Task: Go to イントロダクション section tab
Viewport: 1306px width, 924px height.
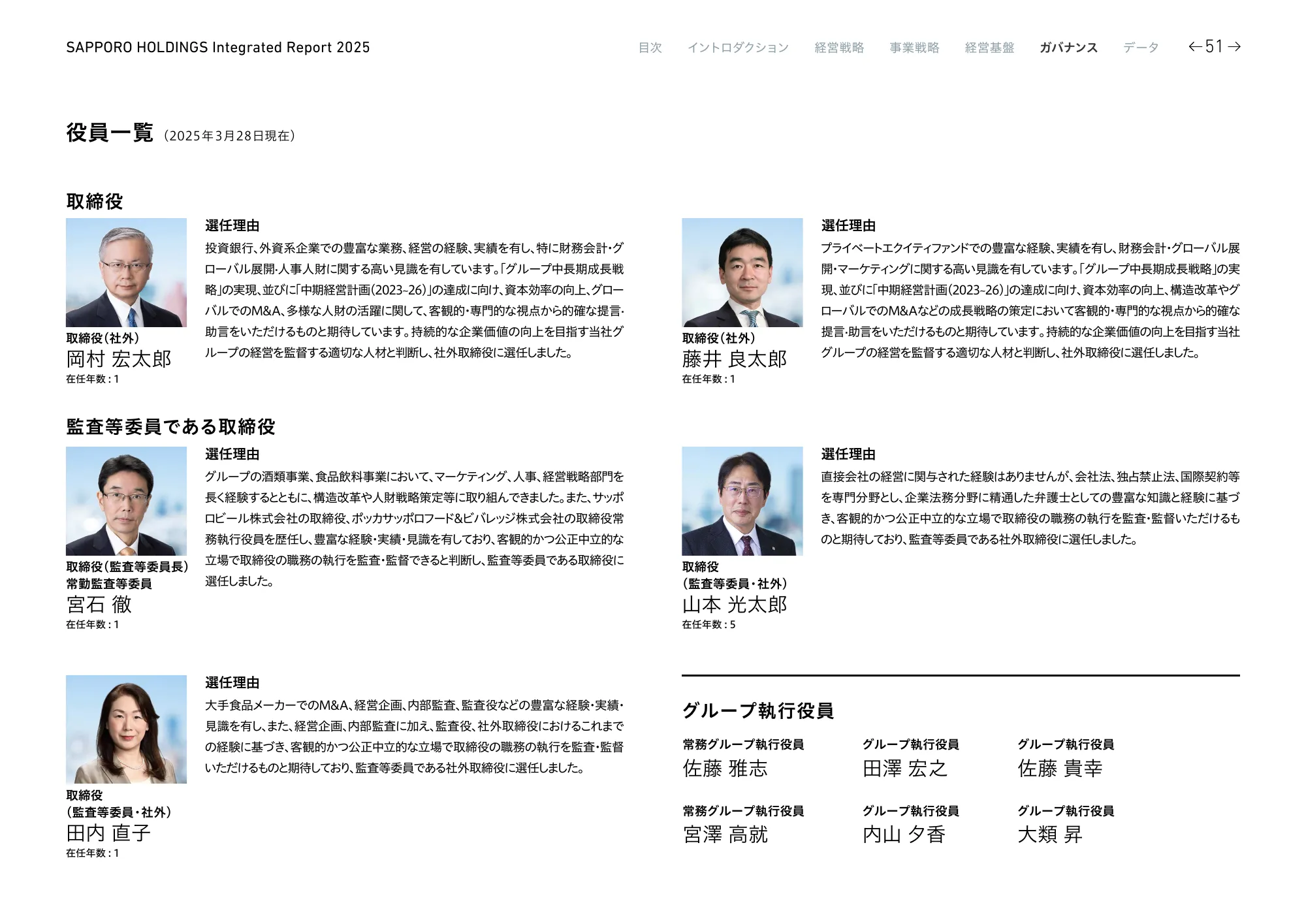Action: coord(738,48)
